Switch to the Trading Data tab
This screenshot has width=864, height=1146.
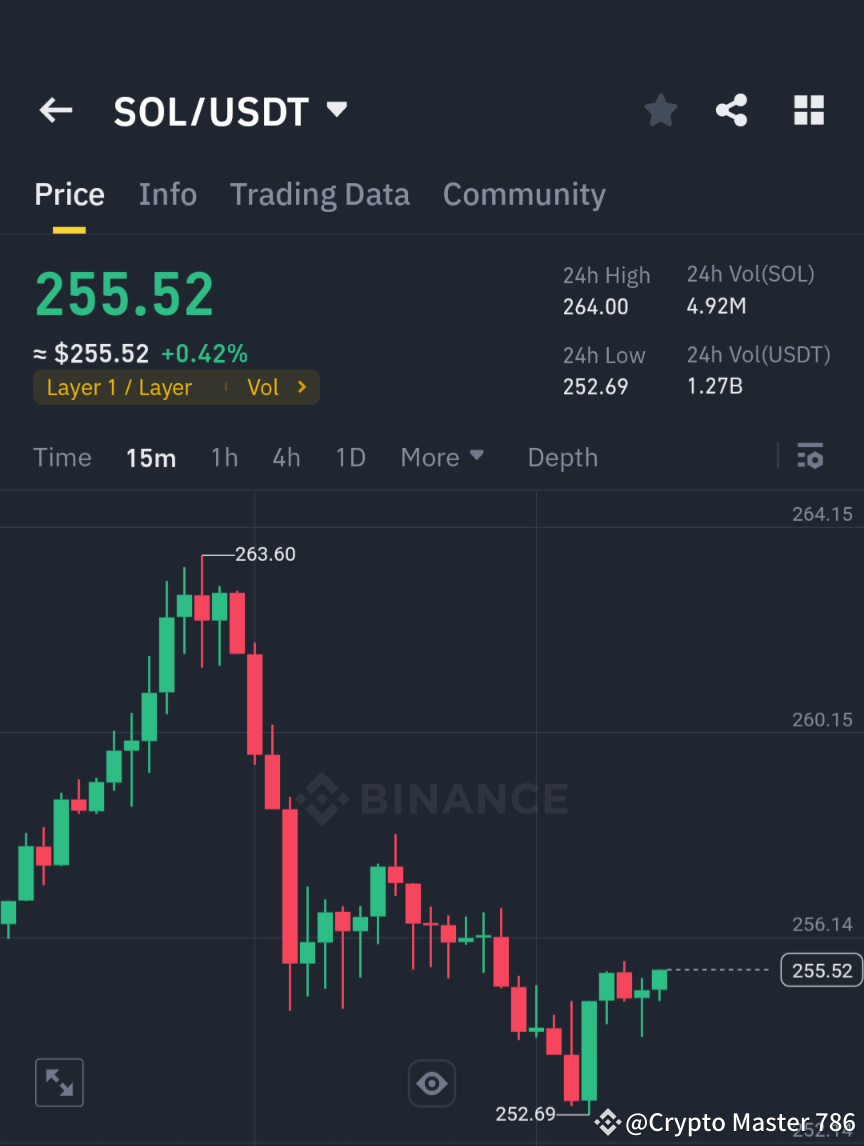[x=319, y=194]
